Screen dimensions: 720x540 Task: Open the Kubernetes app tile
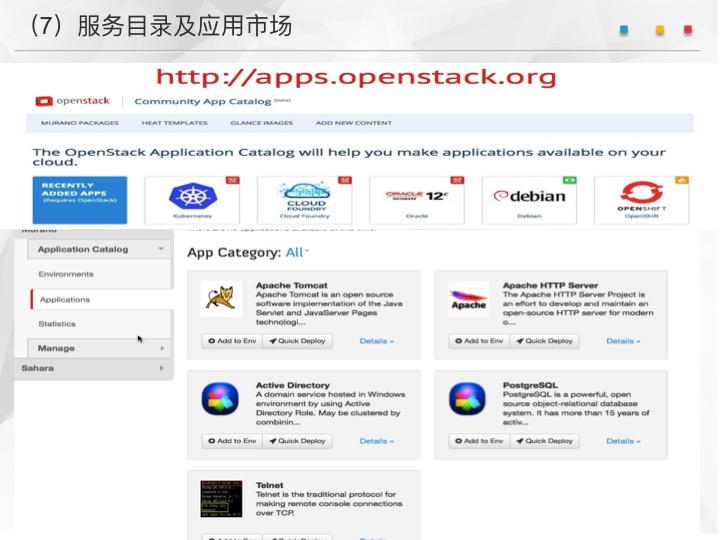[x=192, y=200]
